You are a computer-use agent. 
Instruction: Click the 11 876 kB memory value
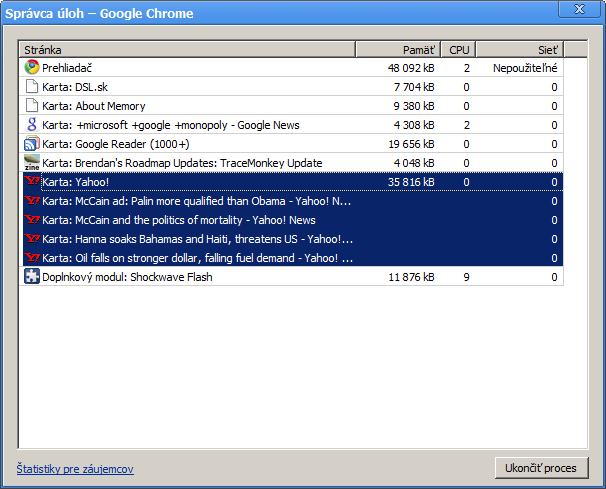[411, 277]
